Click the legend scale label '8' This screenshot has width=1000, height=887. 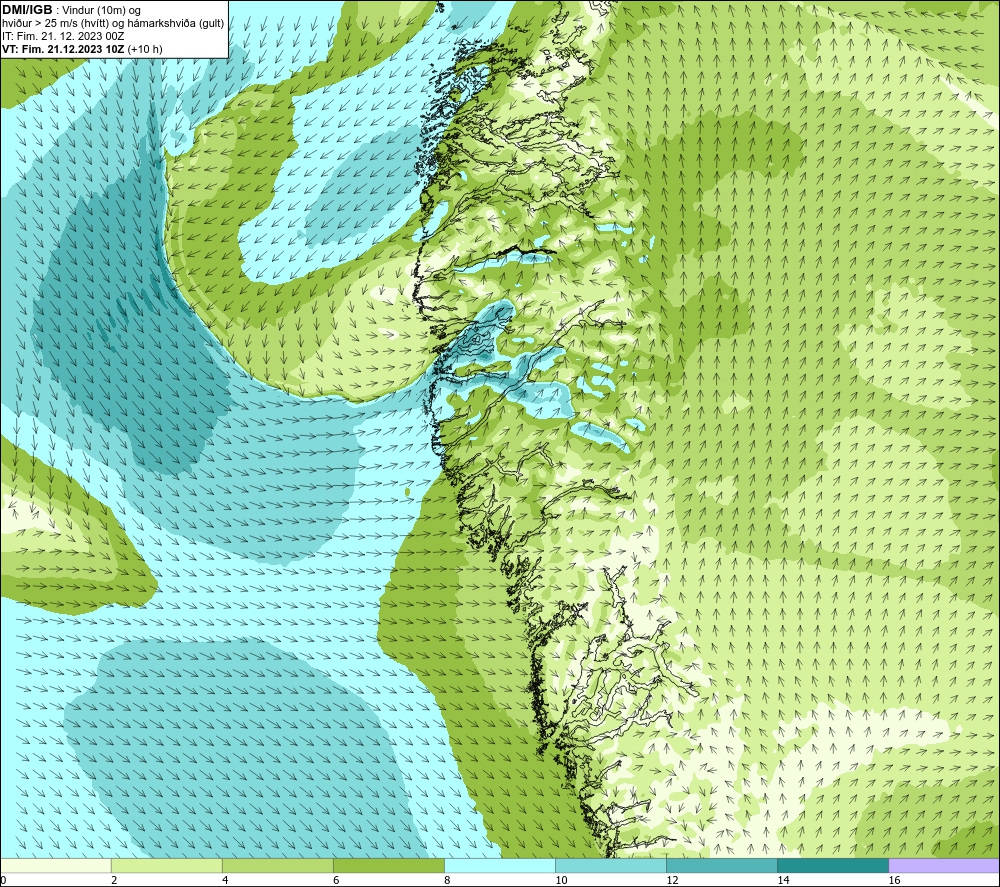point(447,881)
